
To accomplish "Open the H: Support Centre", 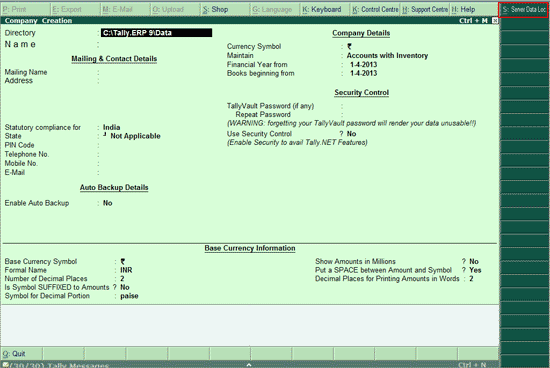I will click(x=425, y=9).
